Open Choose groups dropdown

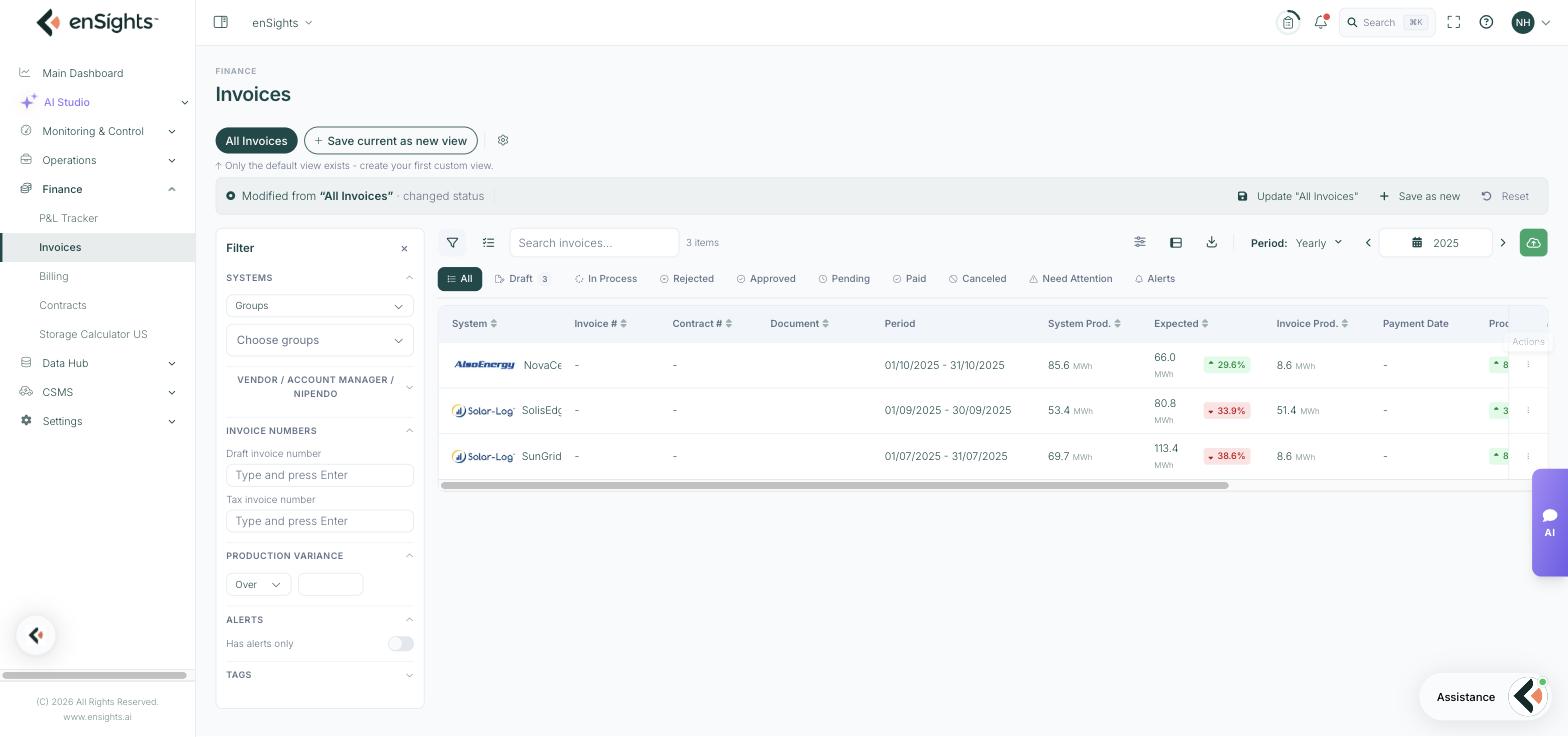pyautogui.click(x=320, y=340)
